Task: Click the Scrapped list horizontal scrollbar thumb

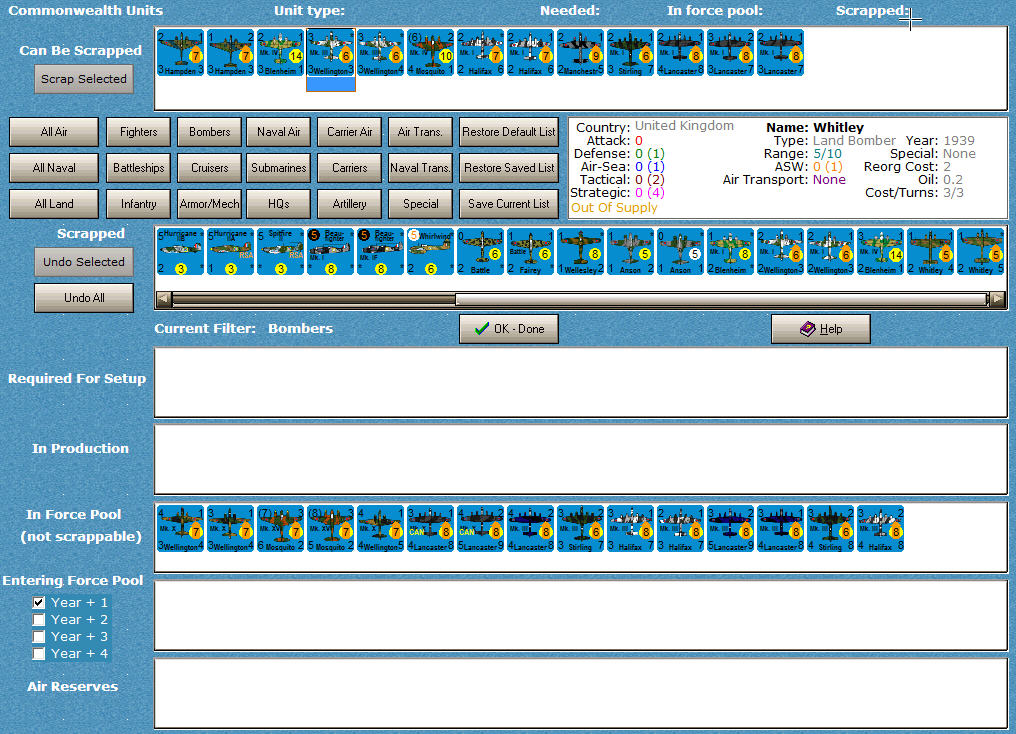Action: pyautogui.click(x=721, y=299)
